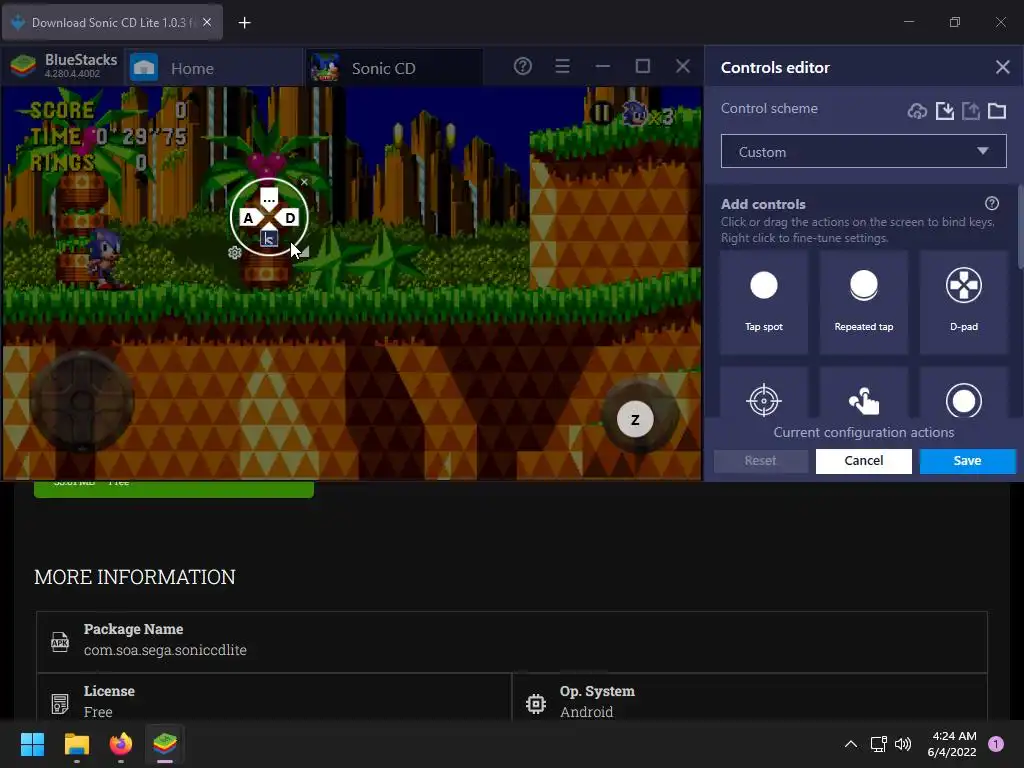
Task: Open Firefox from taskbar
Action: (x=121, y=744)
